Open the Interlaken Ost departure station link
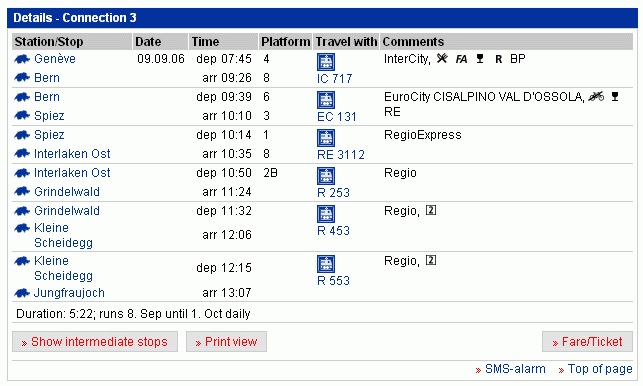 click(72, 173)
